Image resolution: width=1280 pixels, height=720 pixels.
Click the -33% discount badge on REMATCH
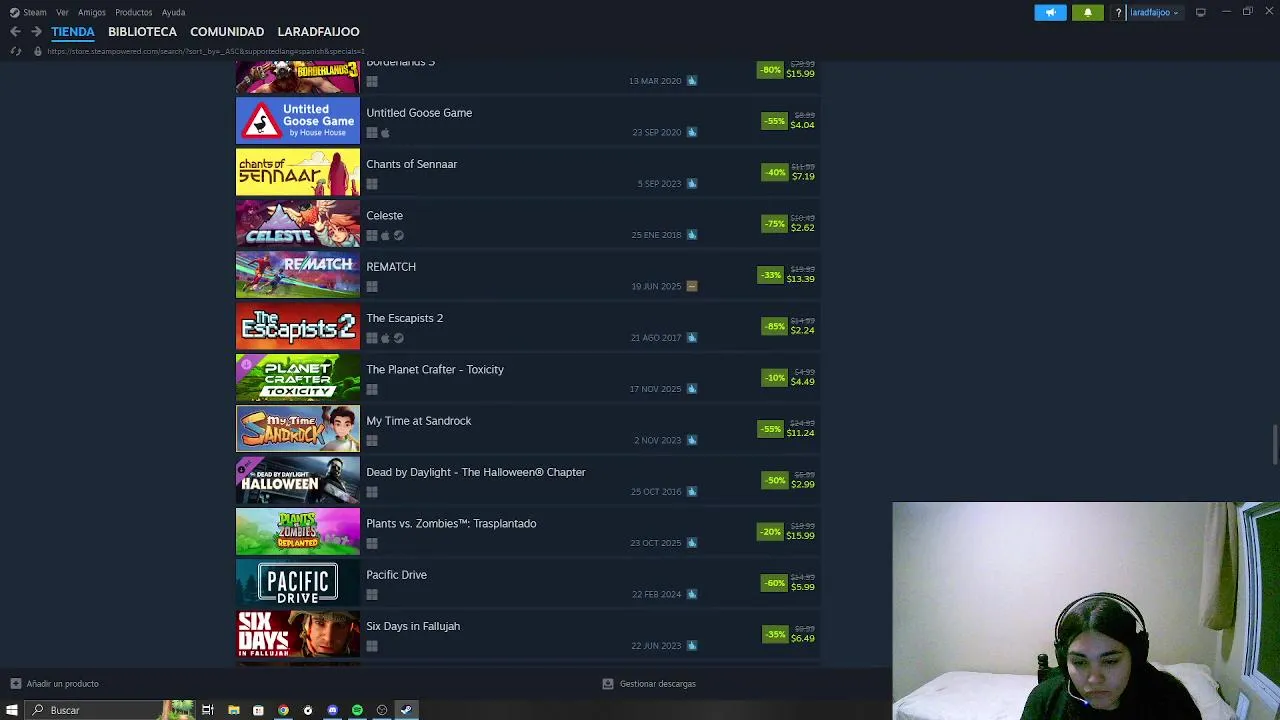pos(771,275)
